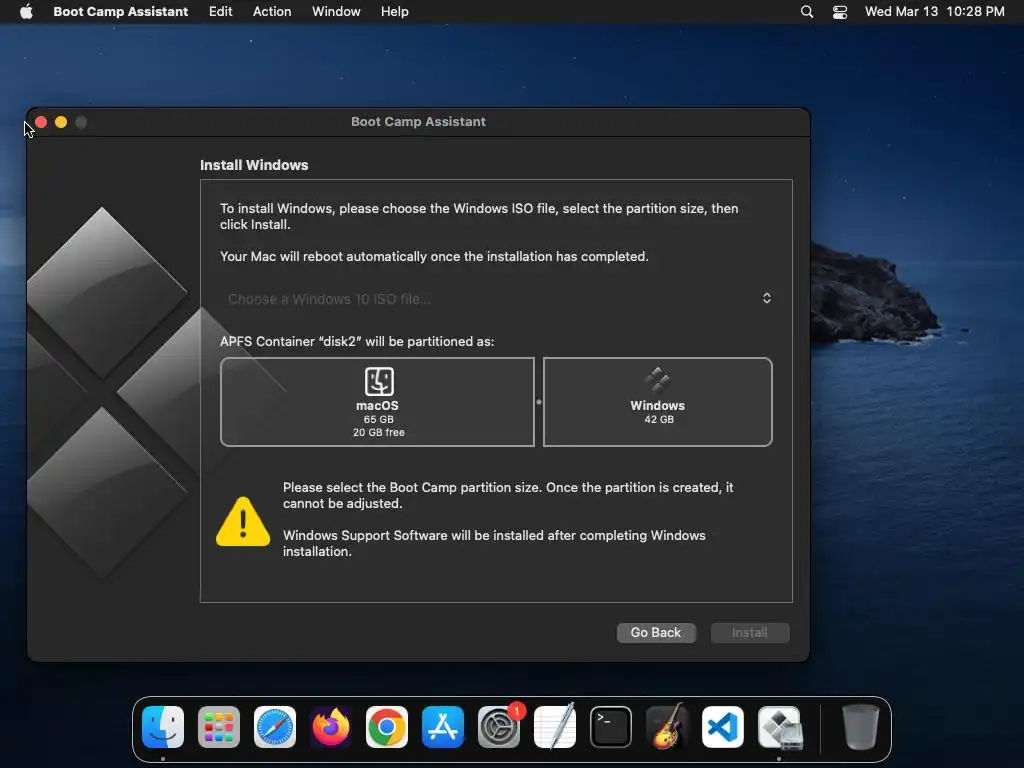Open TextEdit from the Dock

click(554, 727)
